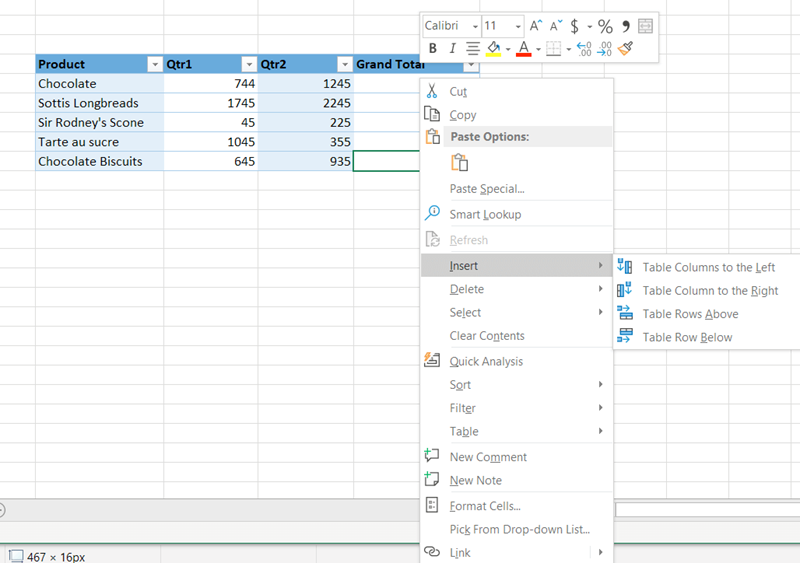The width and height of the screenshot is (800, 563).
Task: Click the horizontal scrollbar track
Action: tap(707, 509)
